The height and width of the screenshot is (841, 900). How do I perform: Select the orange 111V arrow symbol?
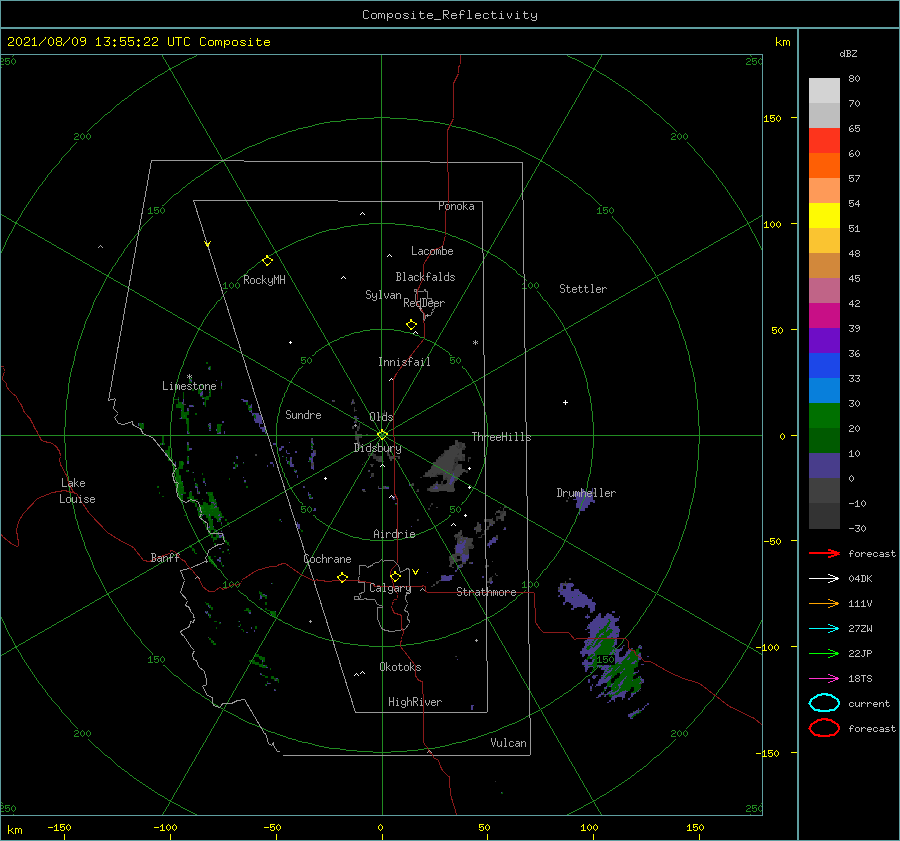coord(824,603)
